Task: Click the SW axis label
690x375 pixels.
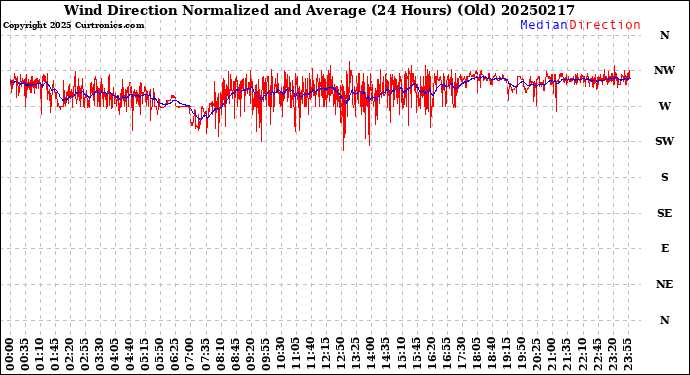Action: (664, 141)
